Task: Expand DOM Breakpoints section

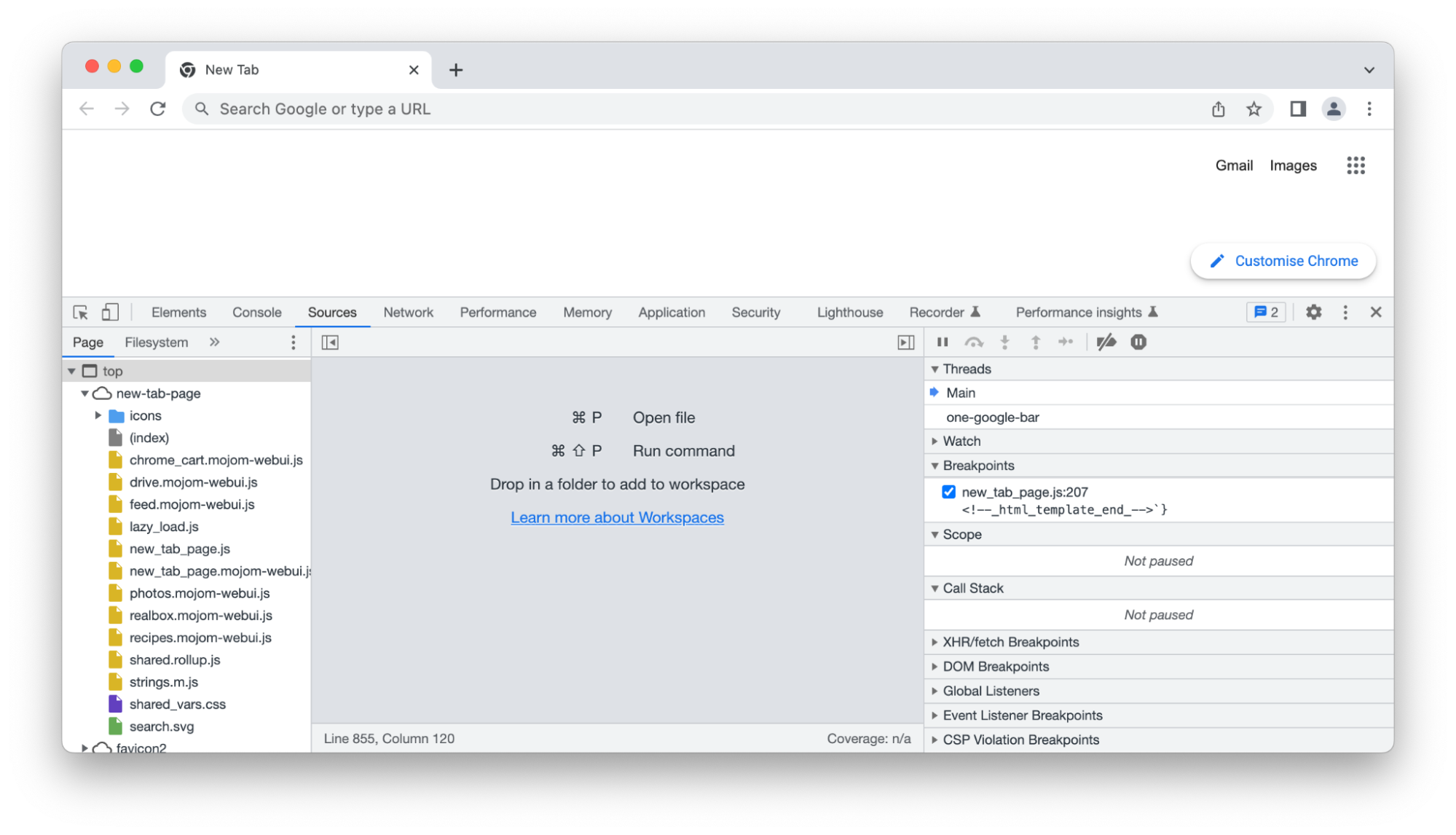Action: click(995, 667)
